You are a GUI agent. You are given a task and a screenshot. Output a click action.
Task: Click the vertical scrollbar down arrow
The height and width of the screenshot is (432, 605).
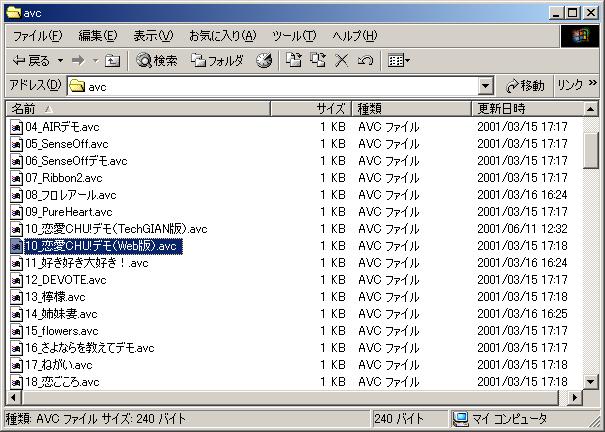pos(590,382)
